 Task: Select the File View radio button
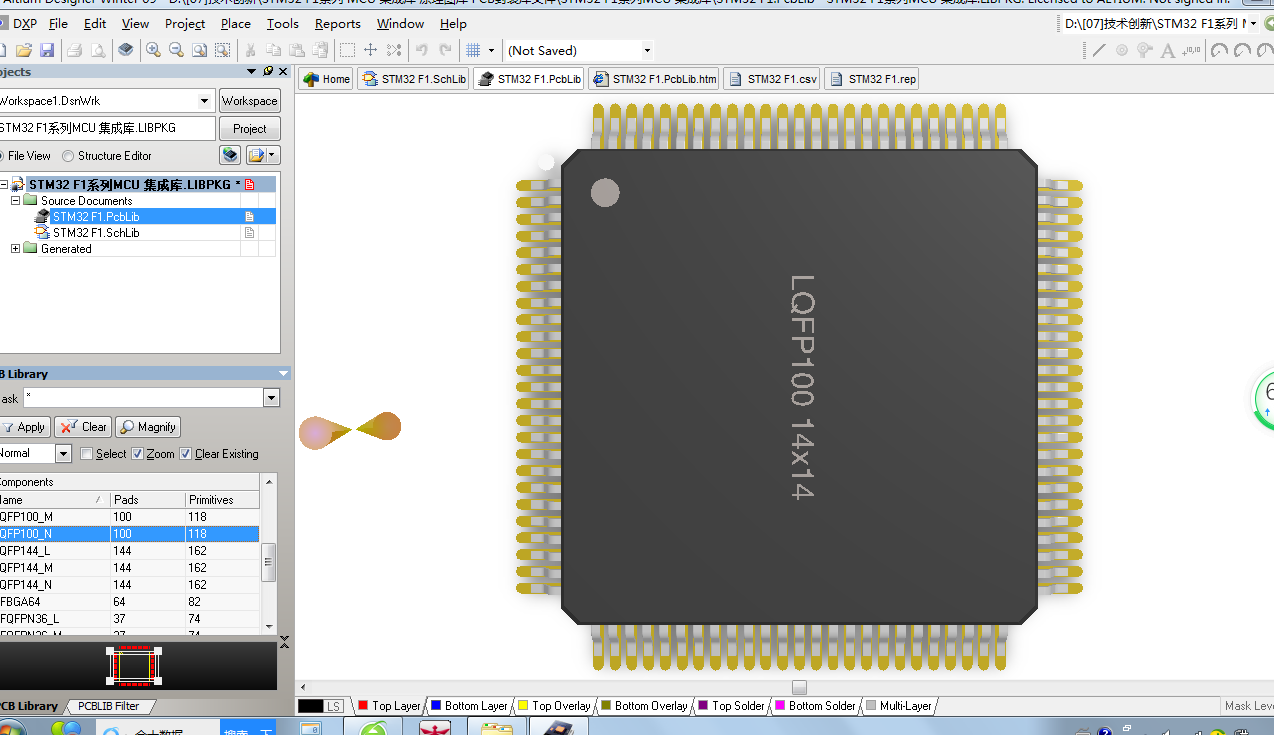pyautogui.click(x=2, y=156)
